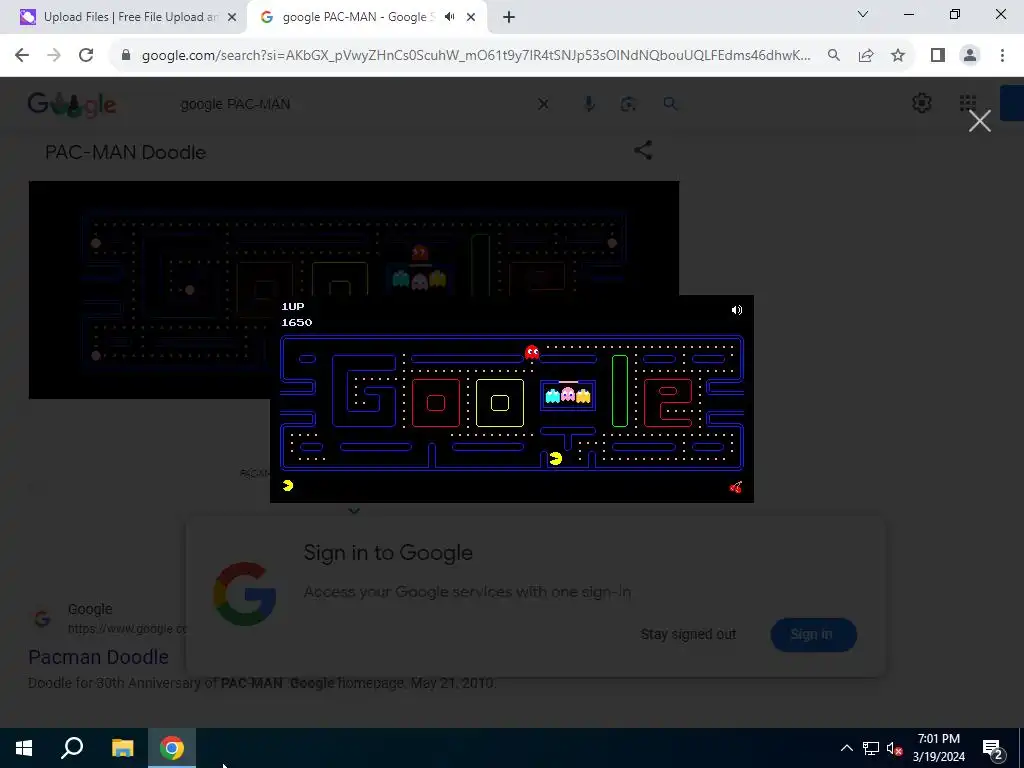1024x768 pixels.
Task: Close the google PAC-MAN tab
Action: point(471,17)
